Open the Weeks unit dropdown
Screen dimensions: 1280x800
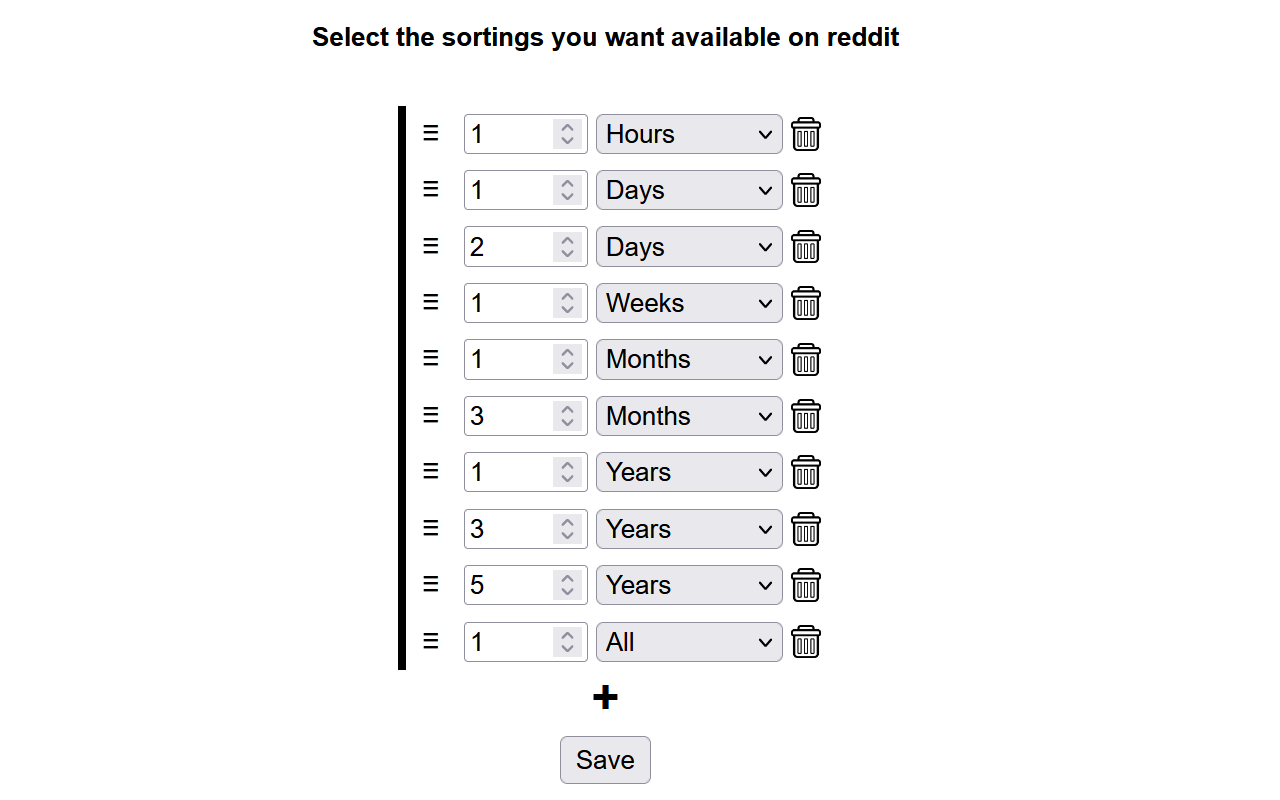689,303
